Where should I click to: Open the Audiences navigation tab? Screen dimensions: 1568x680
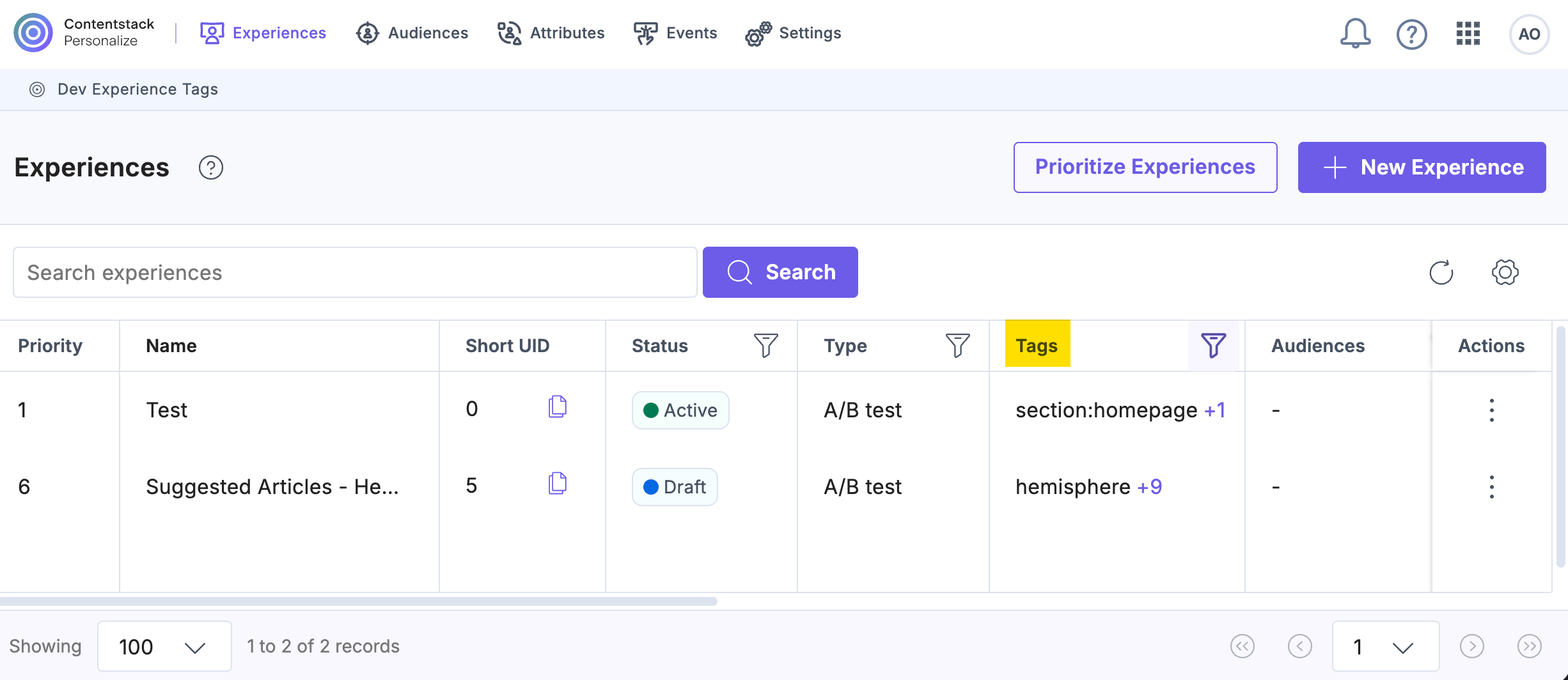point(412,33)
